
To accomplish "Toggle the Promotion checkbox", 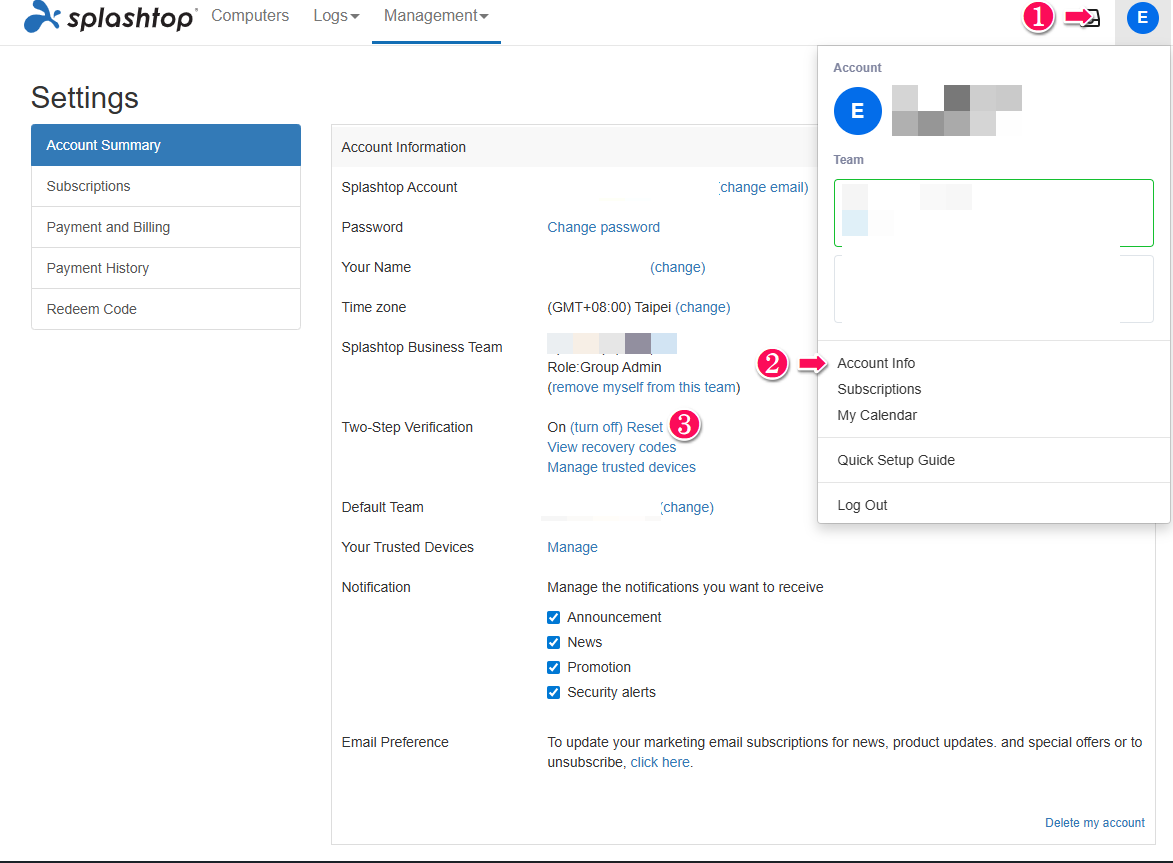I will point(553,667).
